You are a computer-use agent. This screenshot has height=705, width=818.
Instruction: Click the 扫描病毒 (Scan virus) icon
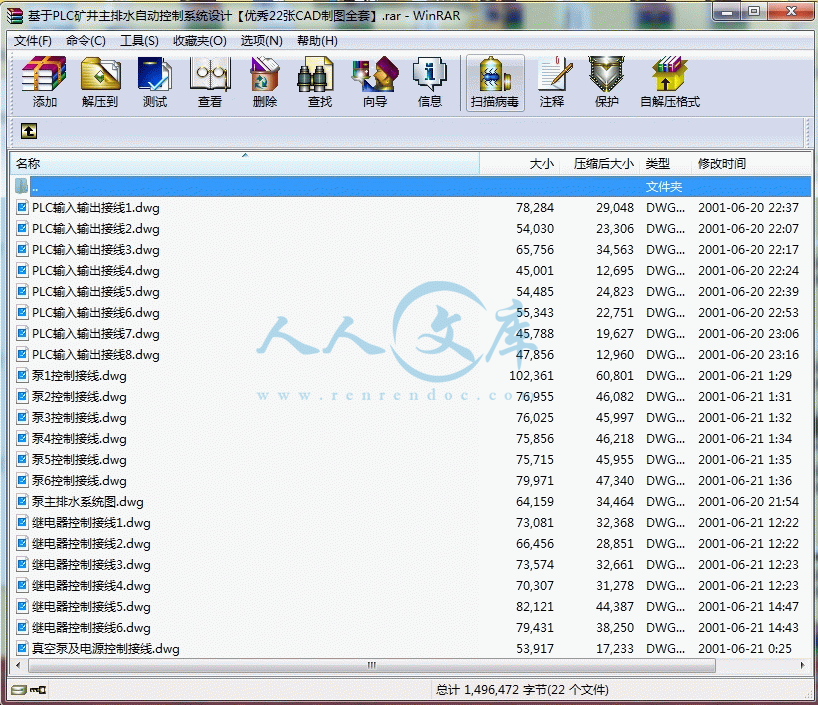click(495, 82)
